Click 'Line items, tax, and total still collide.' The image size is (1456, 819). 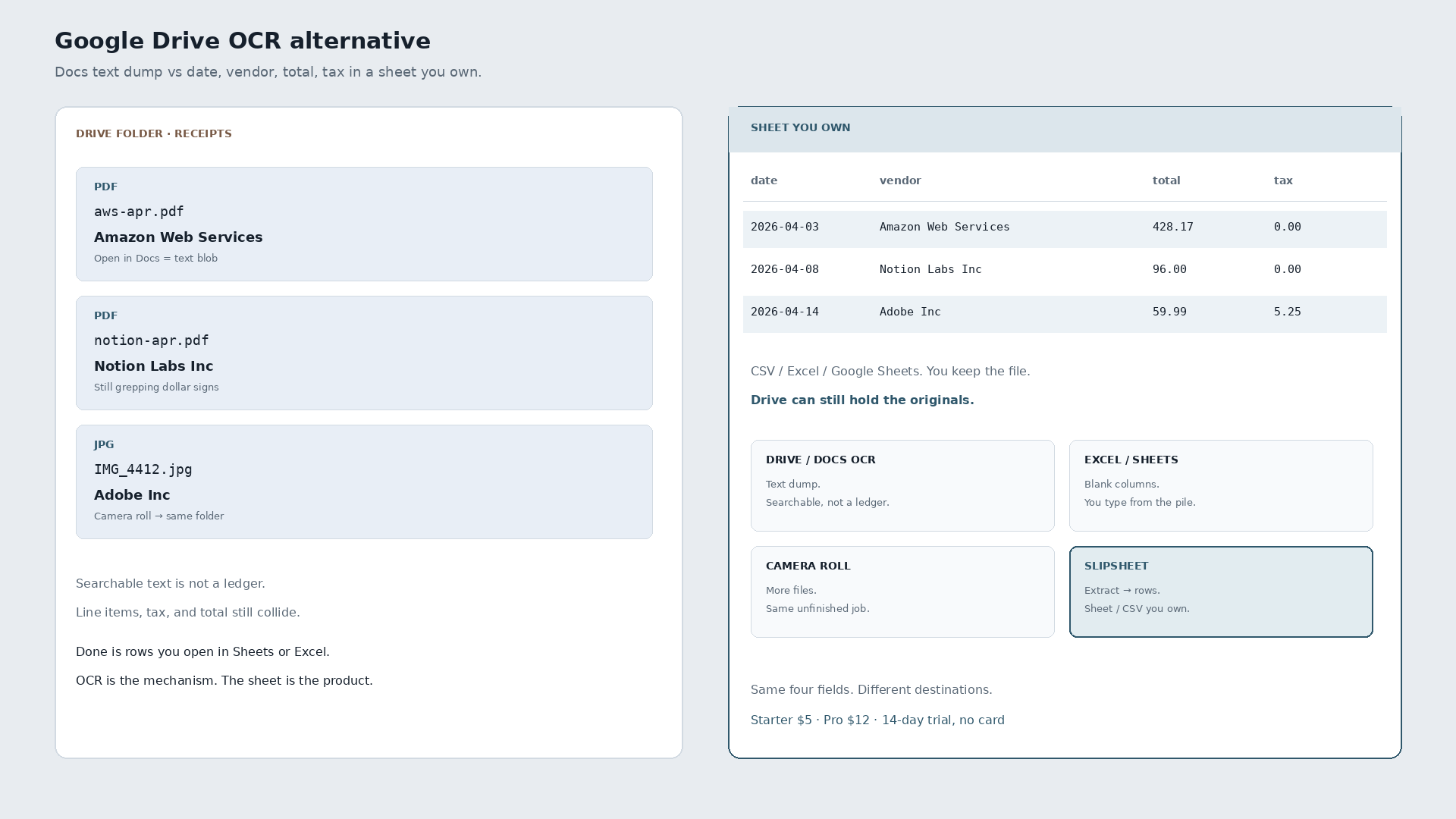[188, 613]
